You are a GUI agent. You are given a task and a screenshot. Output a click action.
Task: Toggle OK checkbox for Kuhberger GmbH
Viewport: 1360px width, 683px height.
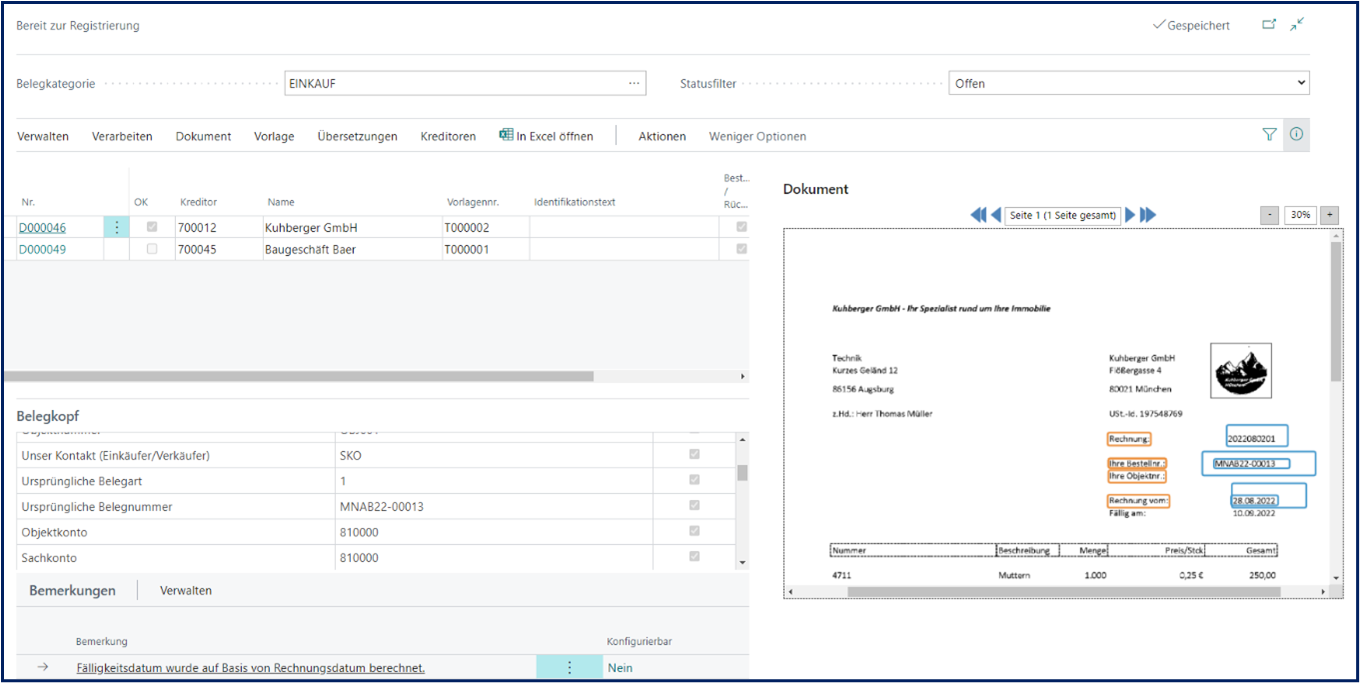[x=152, y=228]
